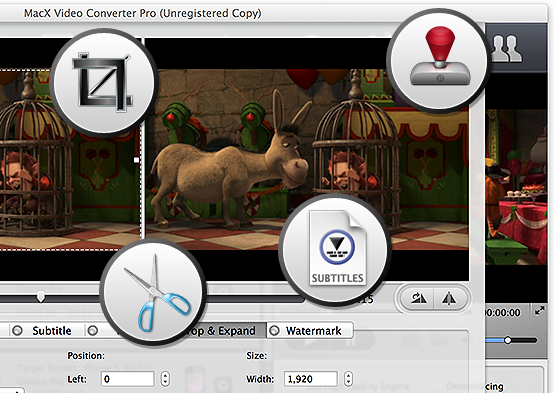Click the flip horizontal mirror button
554x393 pixels.
[449, 299]
